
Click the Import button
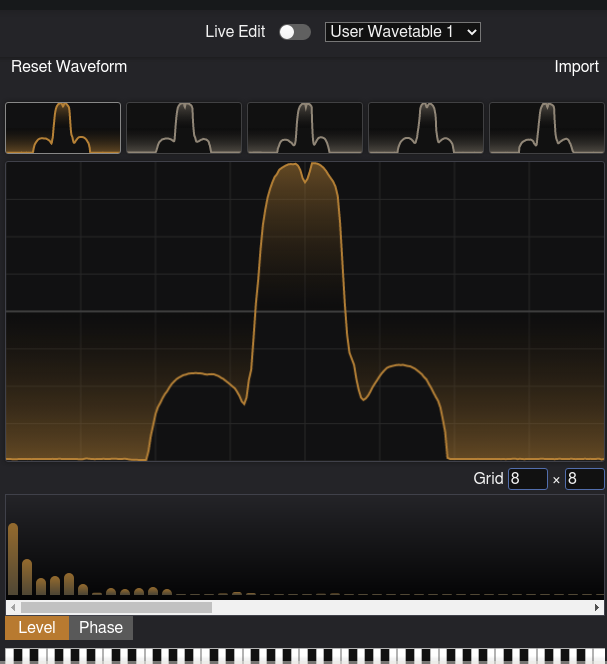[x=576, y=67]
